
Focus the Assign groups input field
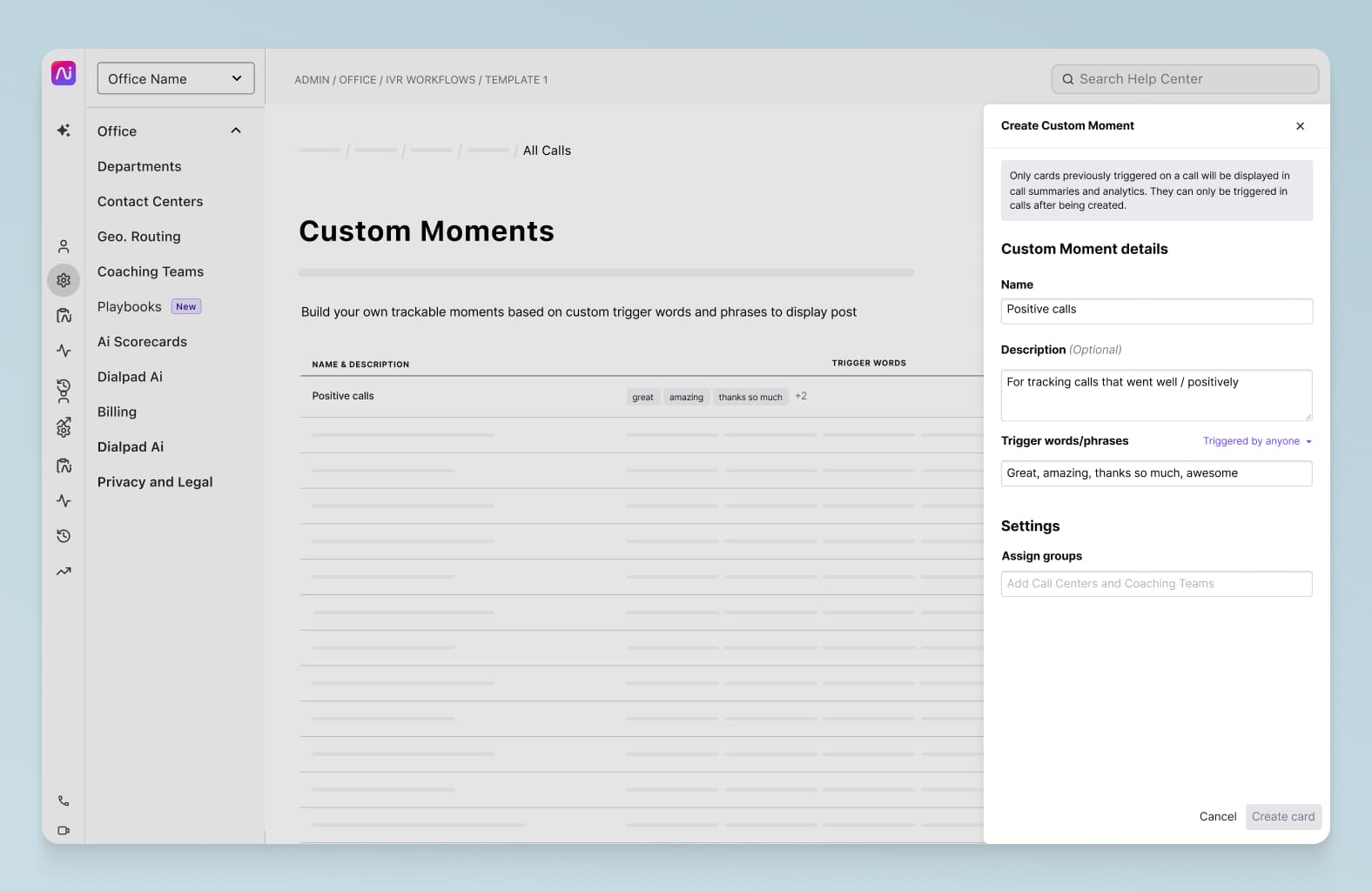coord(1156,584)
